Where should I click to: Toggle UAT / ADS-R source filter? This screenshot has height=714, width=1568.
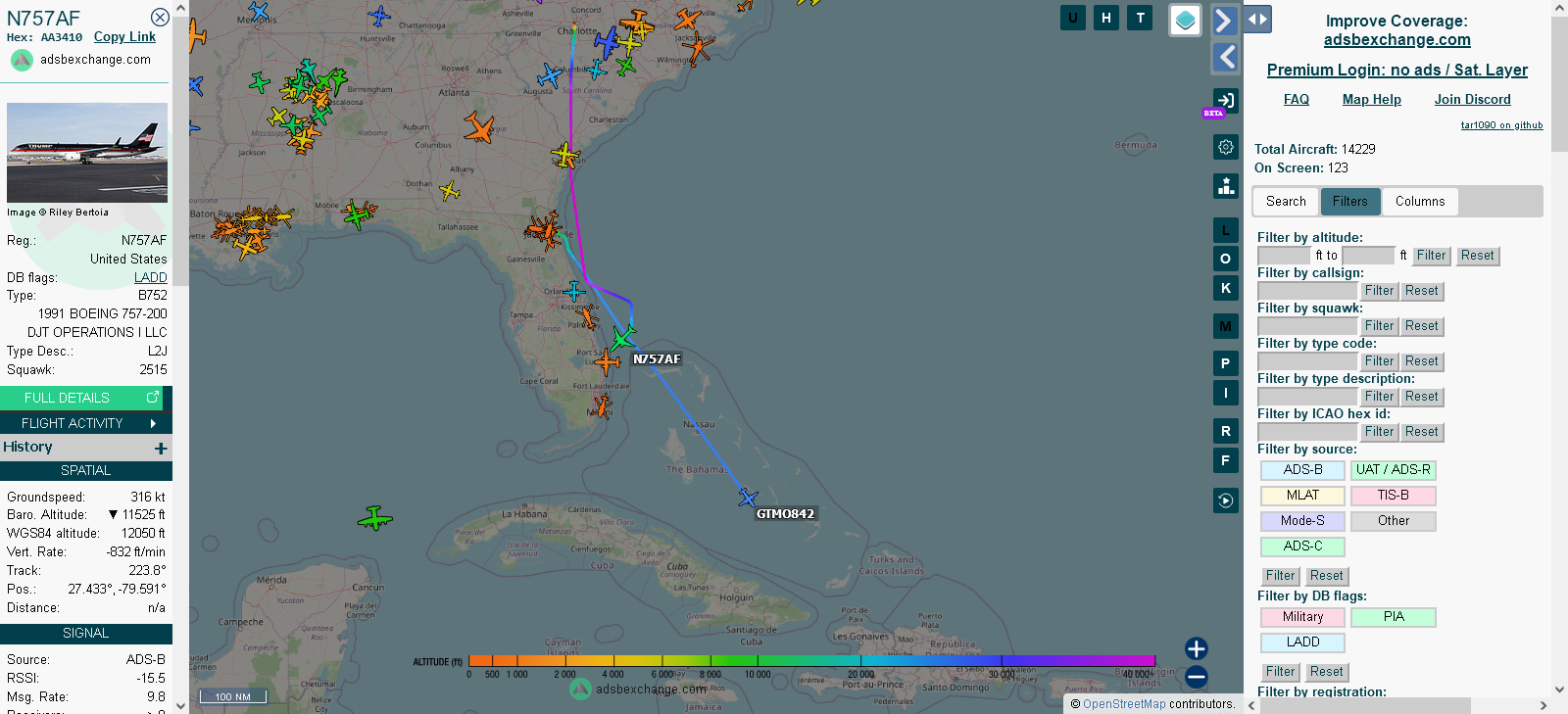[1393, 470]
